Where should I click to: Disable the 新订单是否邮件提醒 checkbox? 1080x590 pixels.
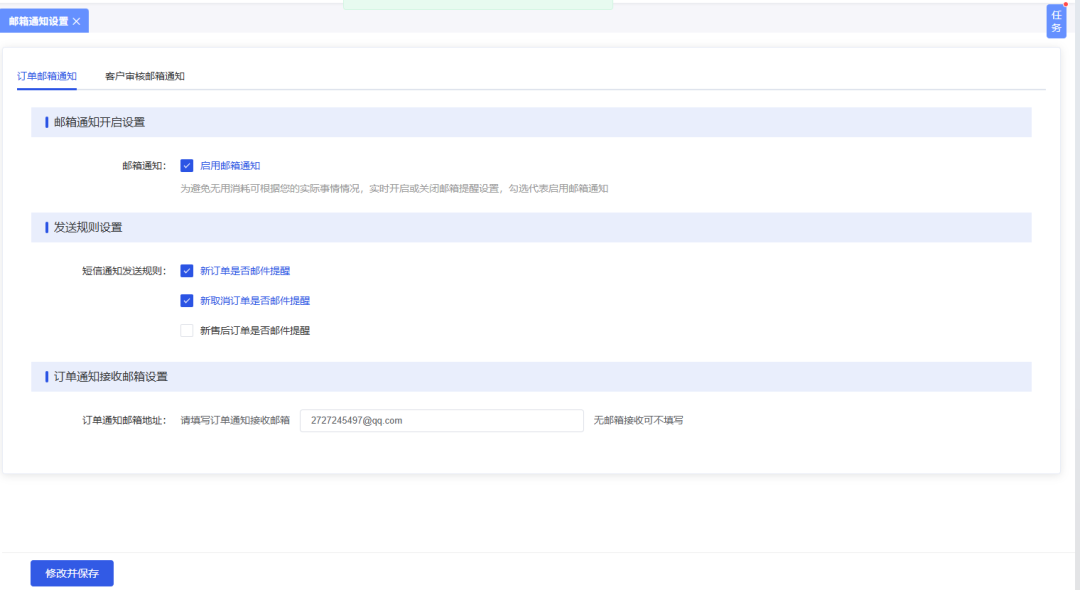(x=187, y=271)
